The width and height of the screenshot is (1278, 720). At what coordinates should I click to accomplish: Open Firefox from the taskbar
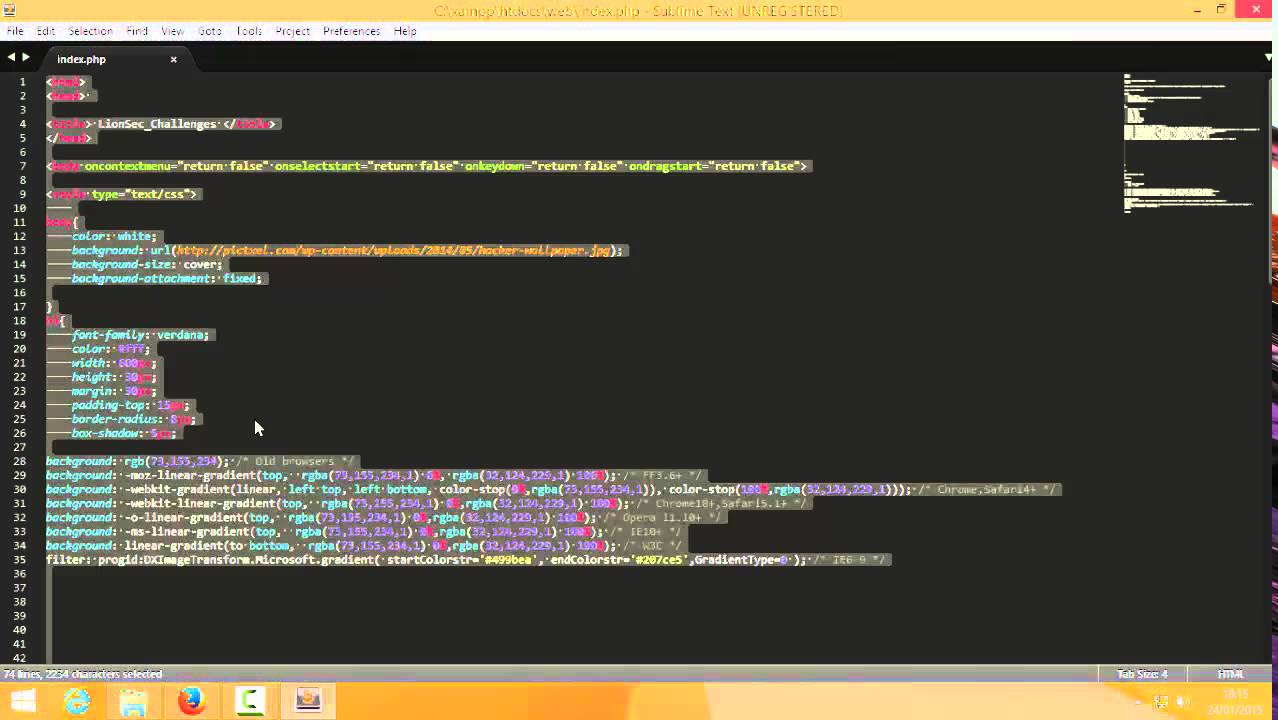pos(190,700)
